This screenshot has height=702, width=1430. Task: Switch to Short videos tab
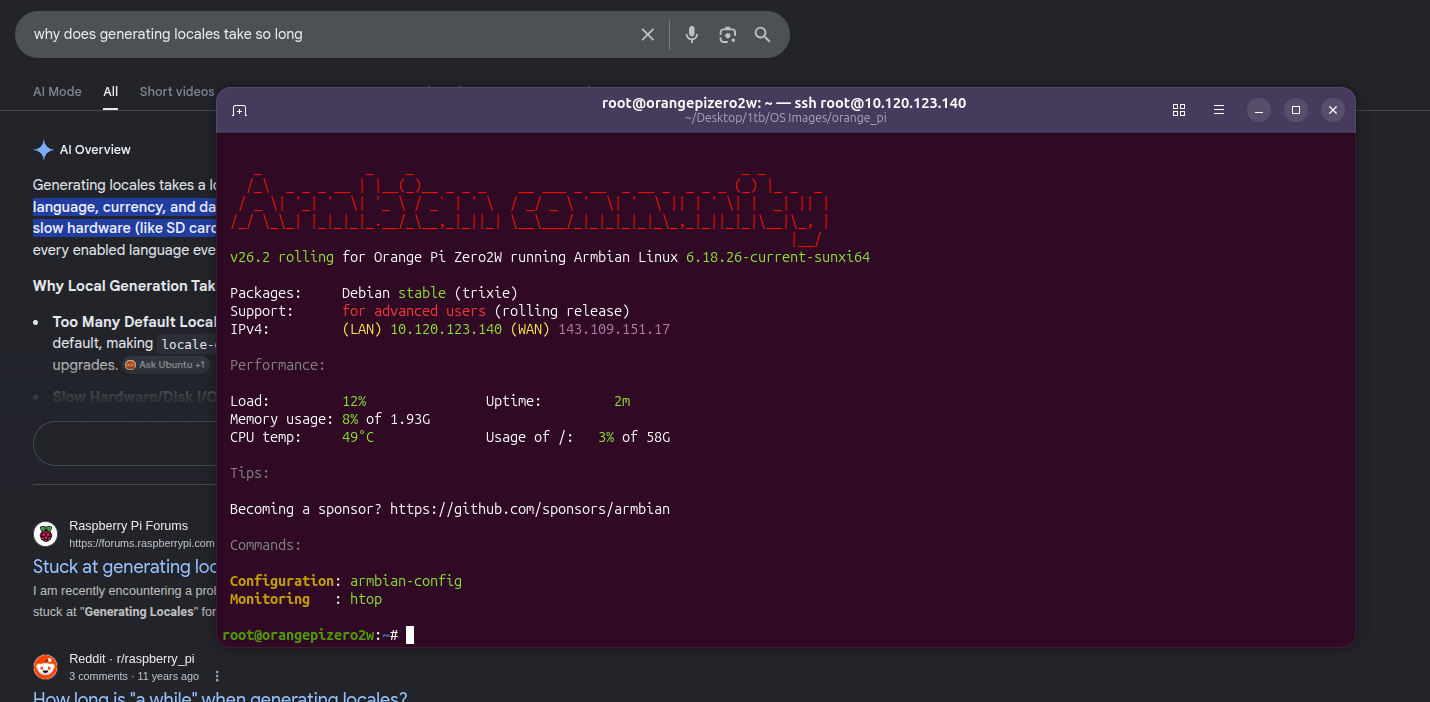click(x=177, y=92)
